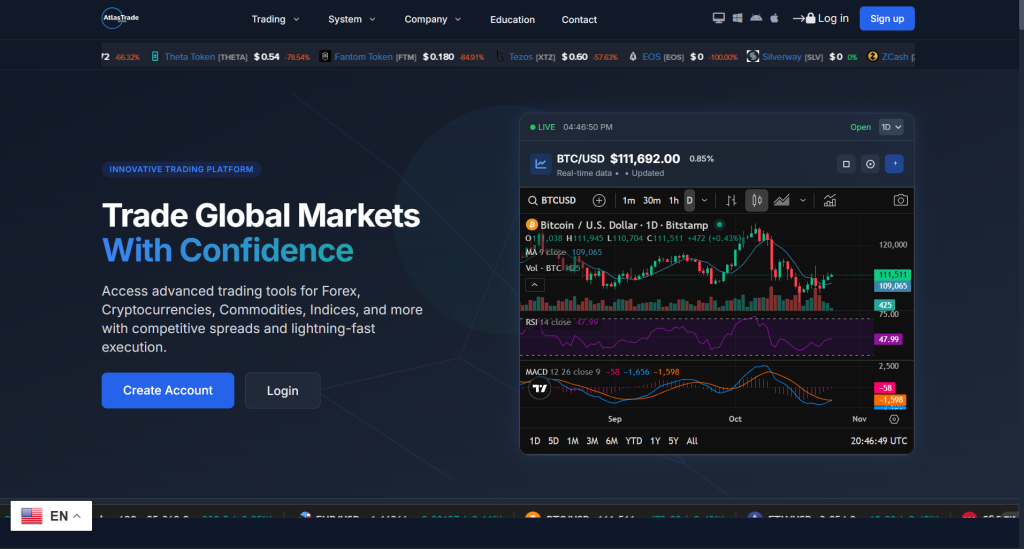Open the Indicators icon in chart toolbar

[x=830, y=200]
